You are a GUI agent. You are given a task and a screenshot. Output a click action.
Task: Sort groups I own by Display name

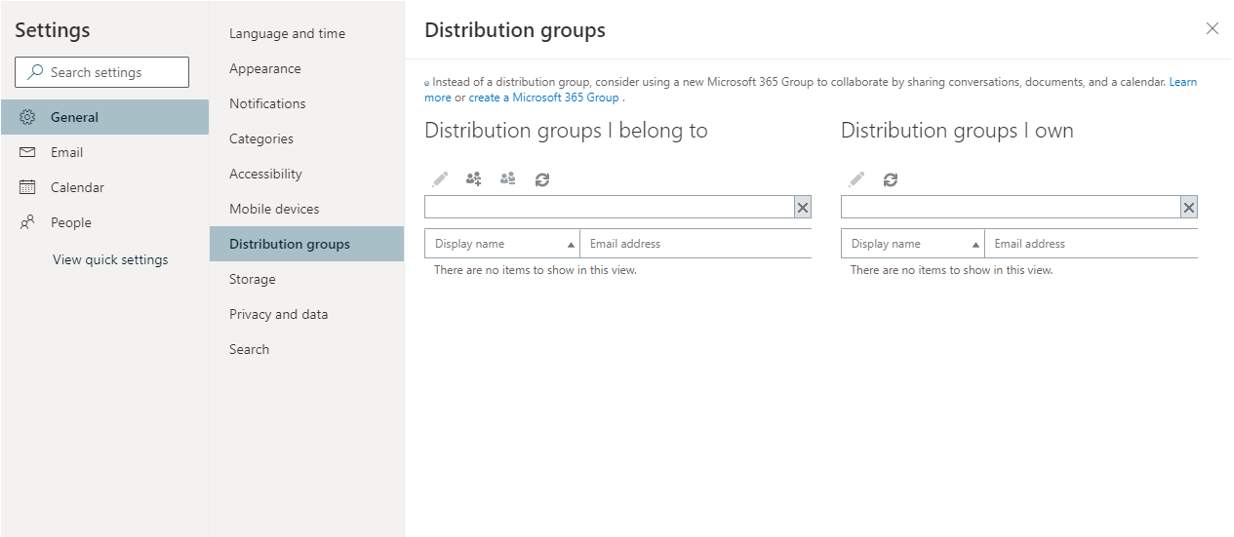click(x=912, y=244)
